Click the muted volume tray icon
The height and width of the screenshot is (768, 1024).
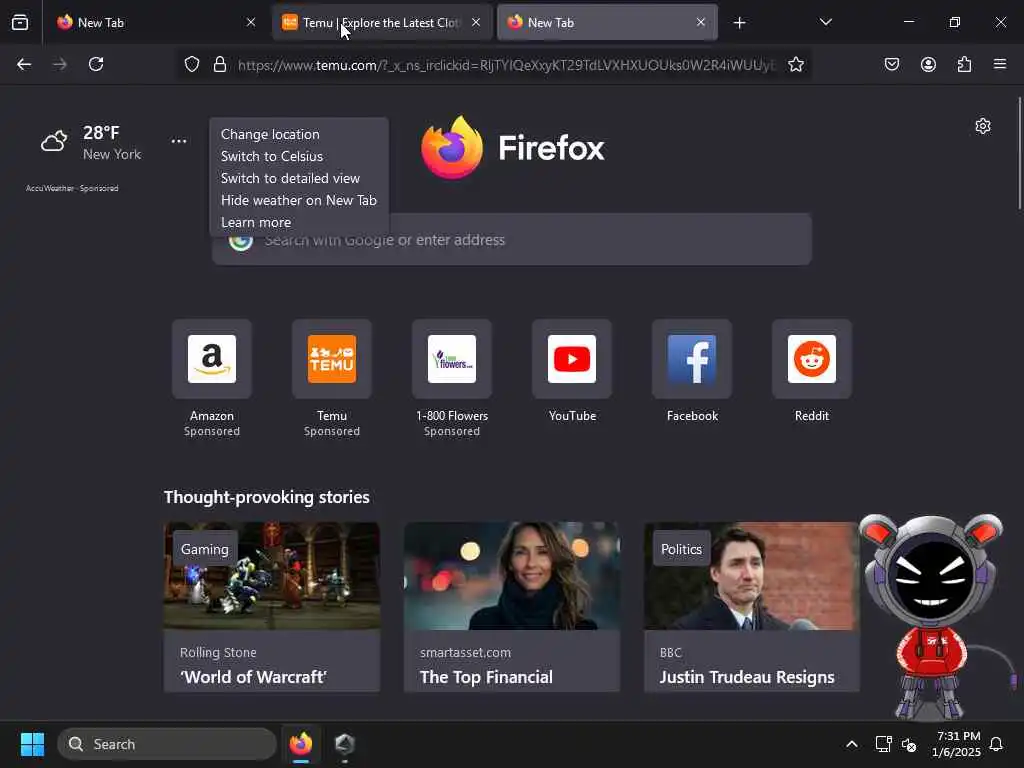(x=909, y=744)
